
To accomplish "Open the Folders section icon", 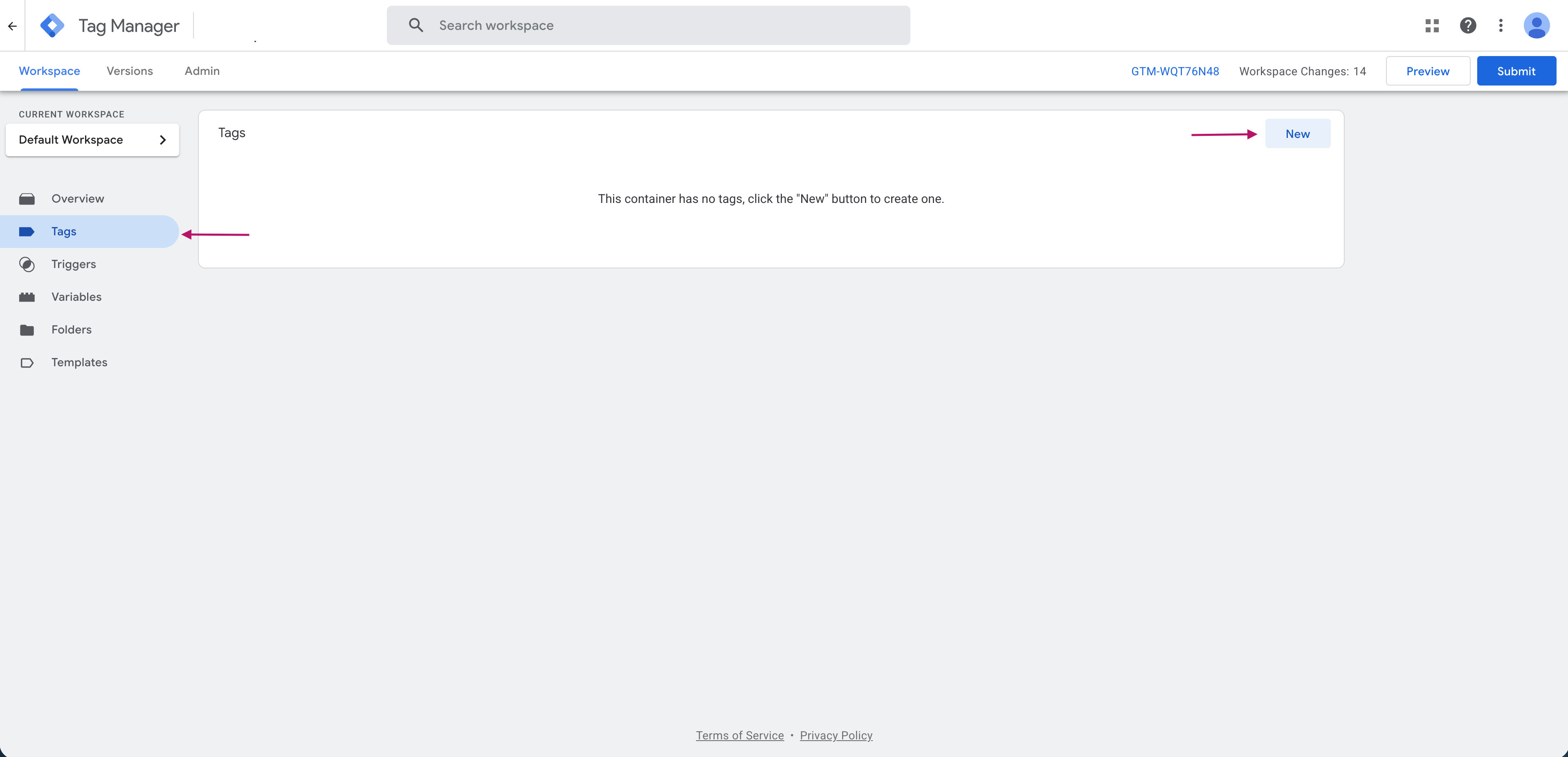I will pos(27,329).
